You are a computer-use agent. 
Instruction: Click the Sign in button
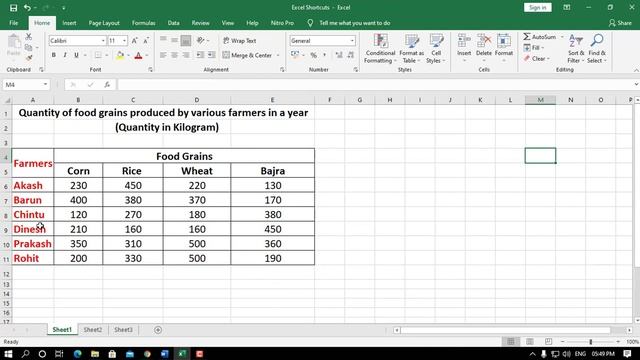(x=538, y=7)
